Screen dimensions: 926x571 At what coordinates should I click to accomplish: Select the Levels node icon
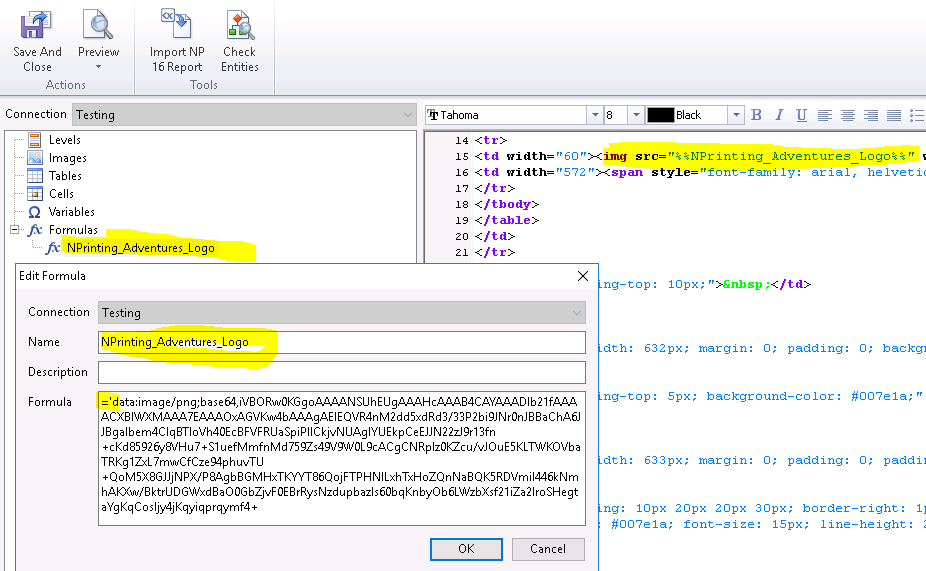coord(35,140)
